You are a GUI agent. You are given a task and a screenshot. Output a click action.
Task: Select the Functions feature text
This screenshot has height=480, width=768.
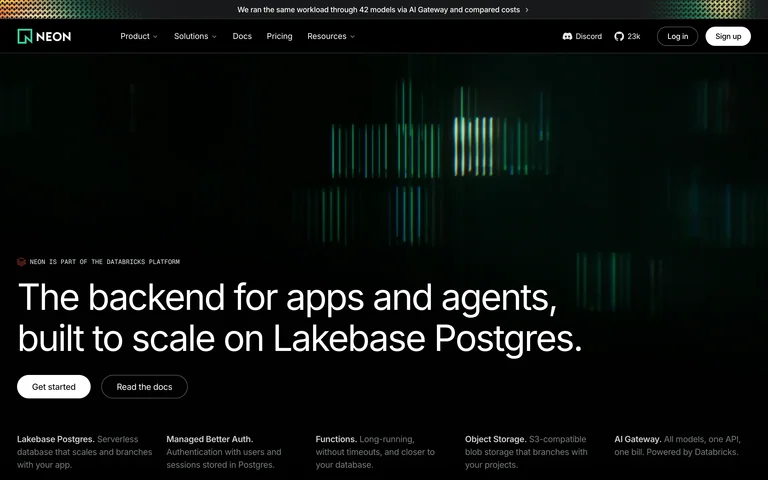pos(375,452)
